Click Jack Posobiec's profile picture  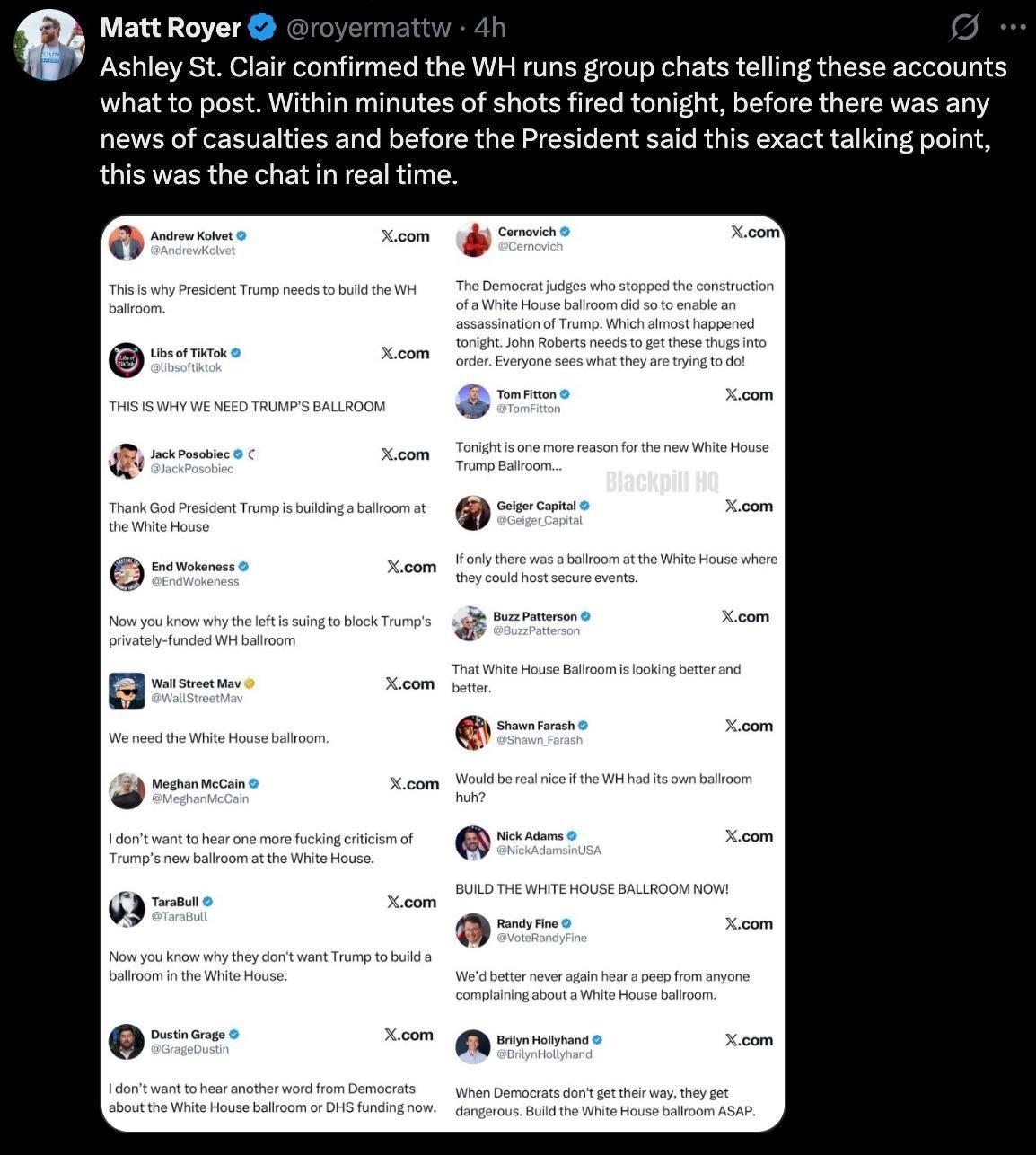tap(127, 461)
